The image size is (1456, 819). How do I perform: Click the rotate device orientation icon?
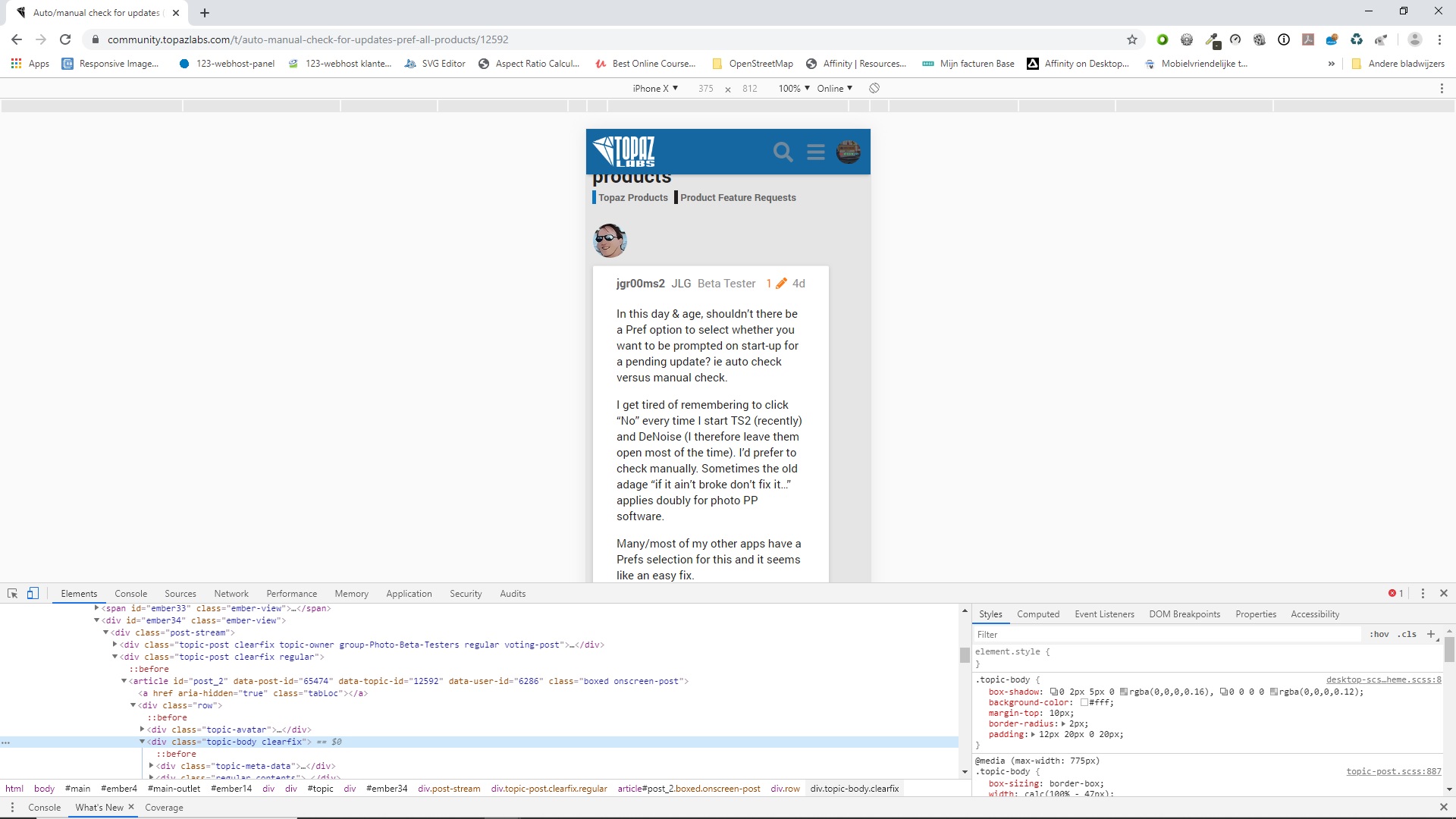tap(874, 89)
